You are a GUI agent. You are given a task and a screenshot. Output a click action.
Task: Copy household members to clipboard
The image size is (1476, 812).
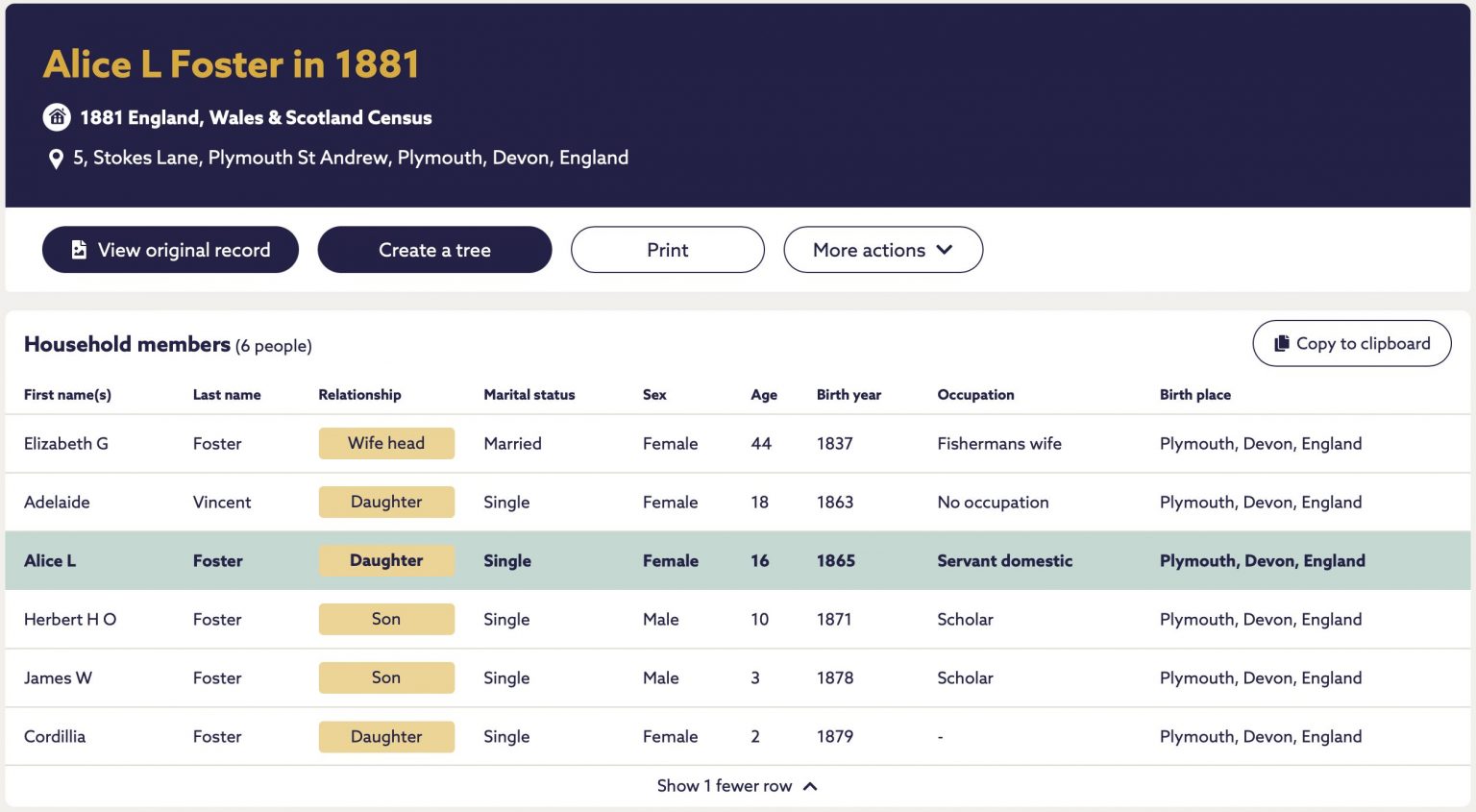1352,344
